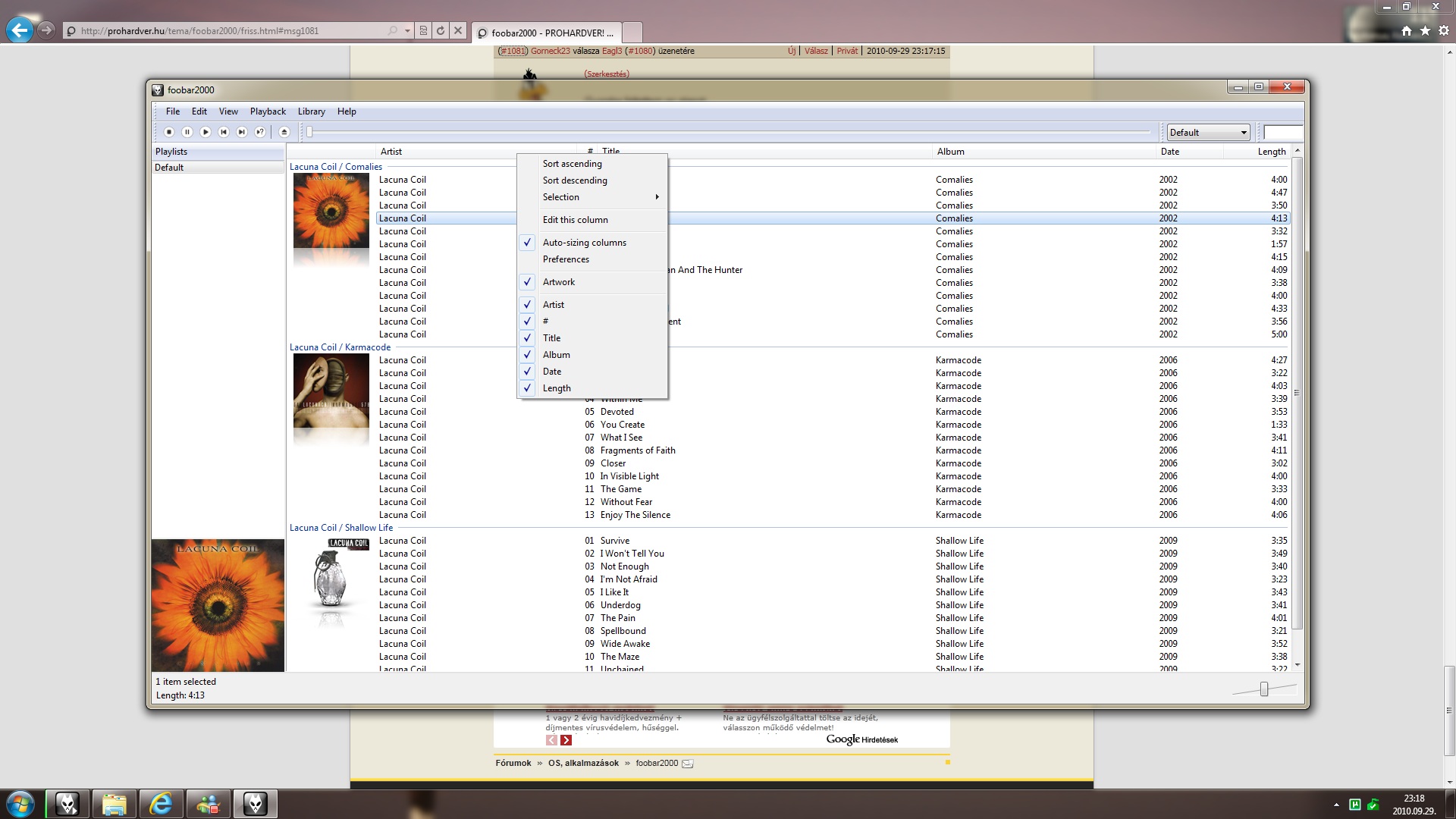The width and height of the screenshot is (1456, 819).
Task: Select the Default playlist
Action: (218, 168)
